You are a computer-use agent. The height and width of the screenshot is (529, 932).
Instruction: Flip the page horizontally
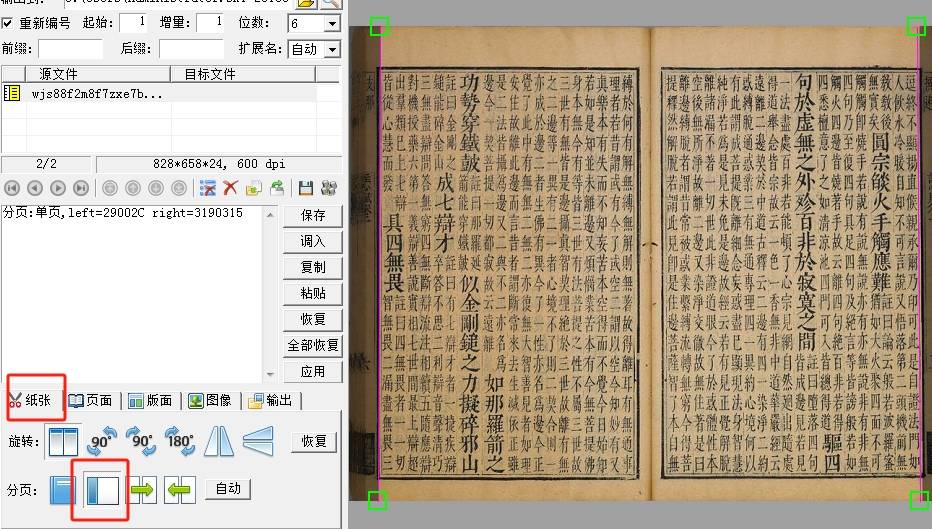(219, 441)
